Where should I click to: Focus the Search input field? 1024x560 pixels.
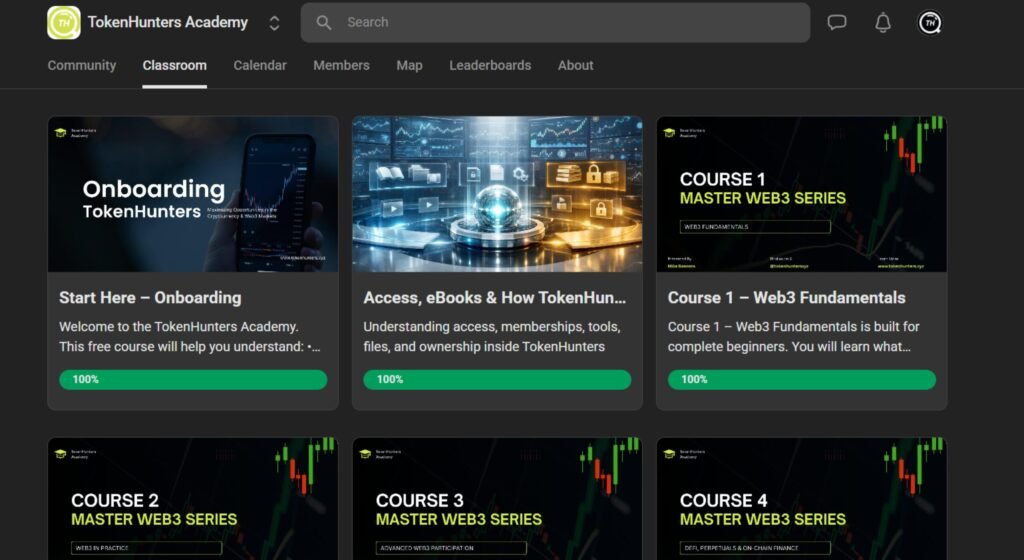pyautogui.click(x=555, y=22)
